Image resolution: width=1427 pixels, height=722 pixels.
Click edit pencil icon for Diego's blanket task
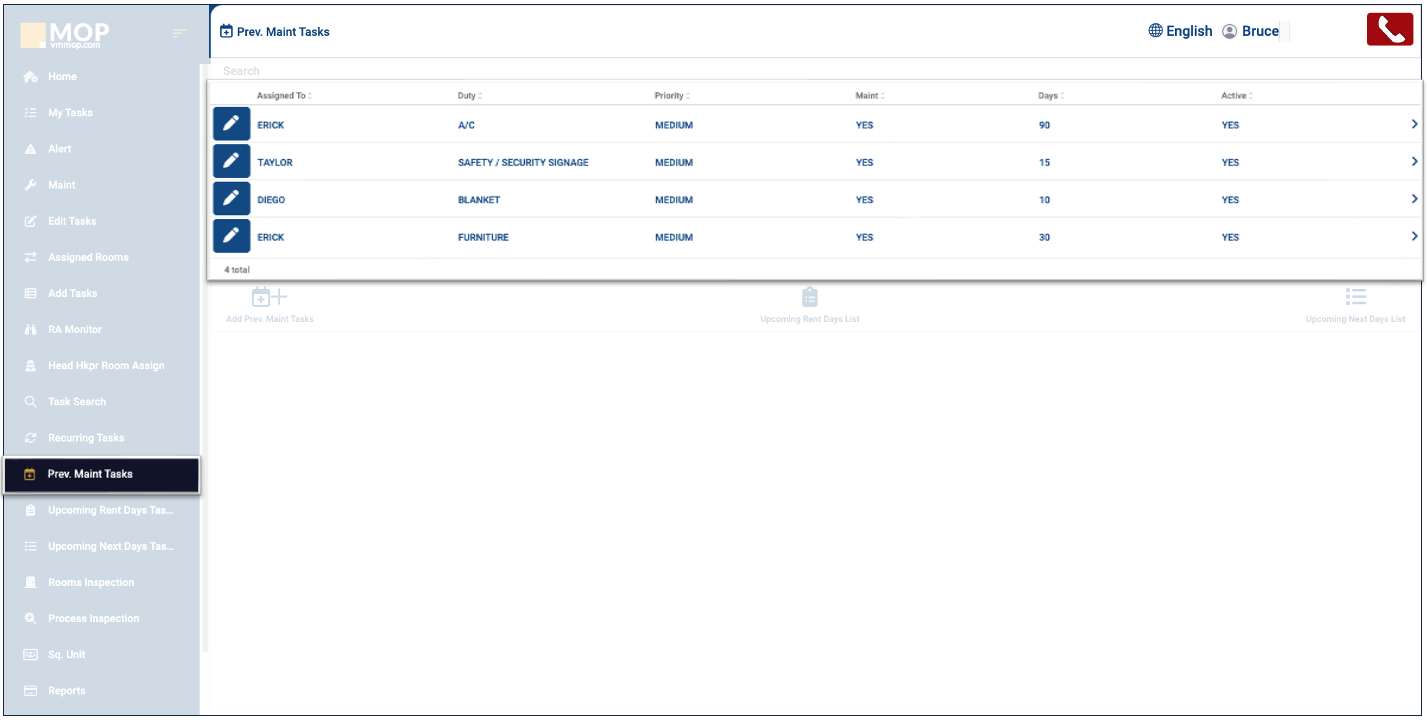pos(231,199)
